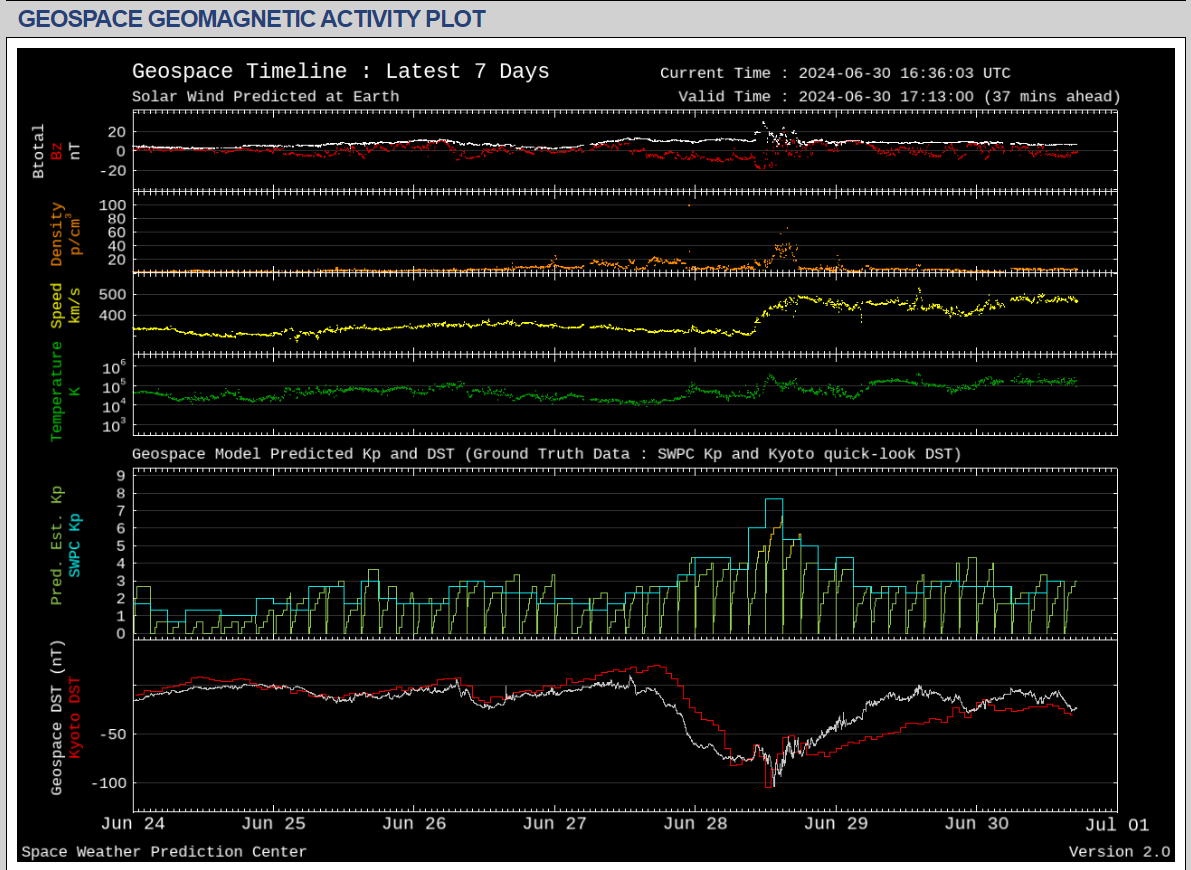Click the 'Pred. Est. Kp' axis label
Screen dimensions: 1191x870
[x=57, y=546]
